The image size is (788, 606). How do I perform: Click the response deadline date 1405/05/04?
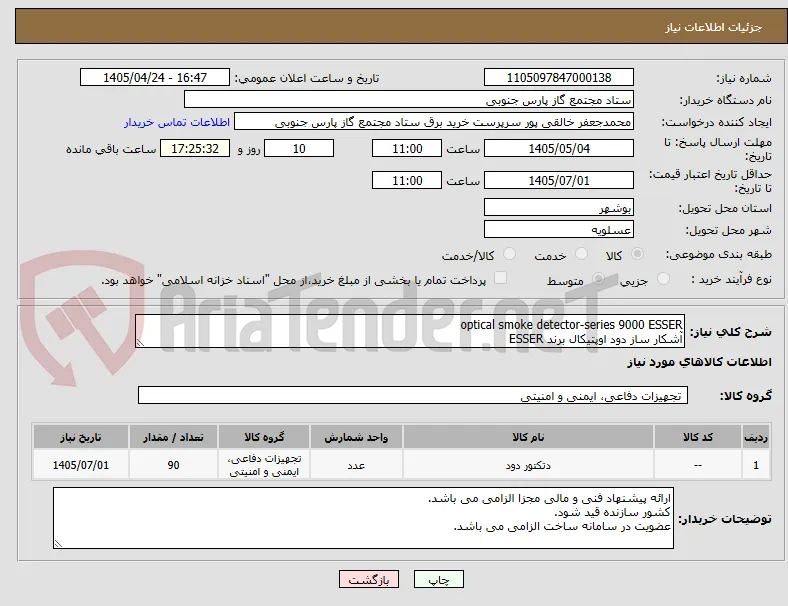tap(558, 148)
